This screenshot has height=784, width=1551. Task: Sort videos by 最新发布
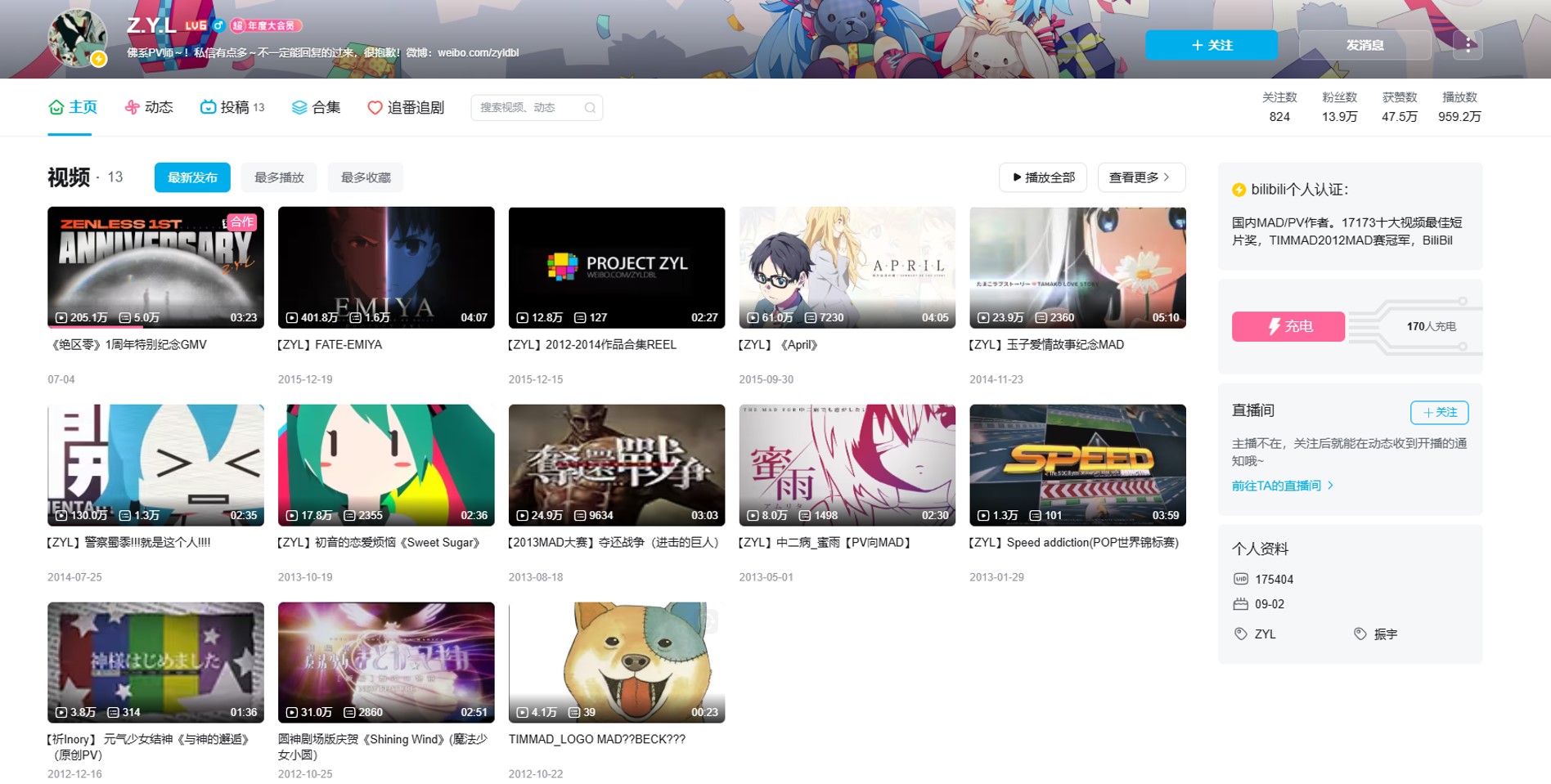point(192,177)
